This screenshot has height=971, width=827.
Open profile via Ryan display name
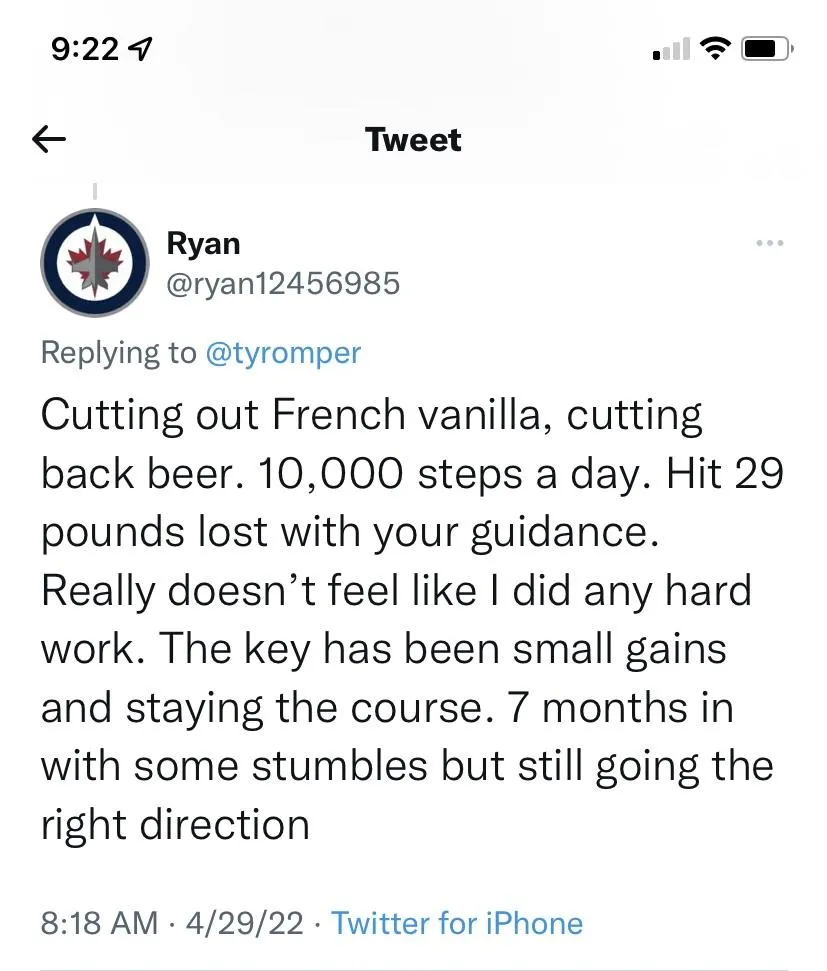203,243
